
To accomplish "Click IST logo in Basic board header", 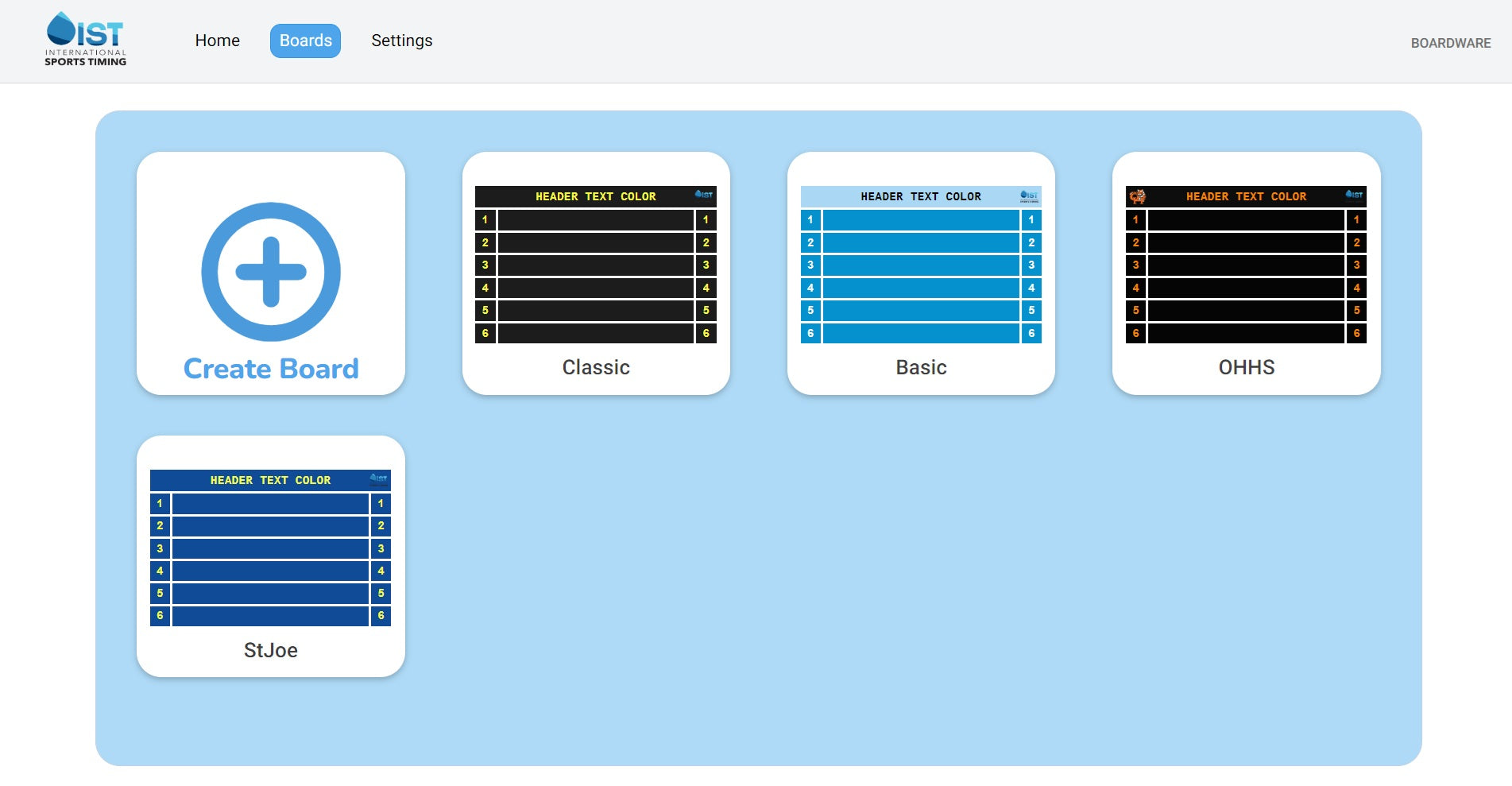I will pyautogui.click(x=1029, y=196).
